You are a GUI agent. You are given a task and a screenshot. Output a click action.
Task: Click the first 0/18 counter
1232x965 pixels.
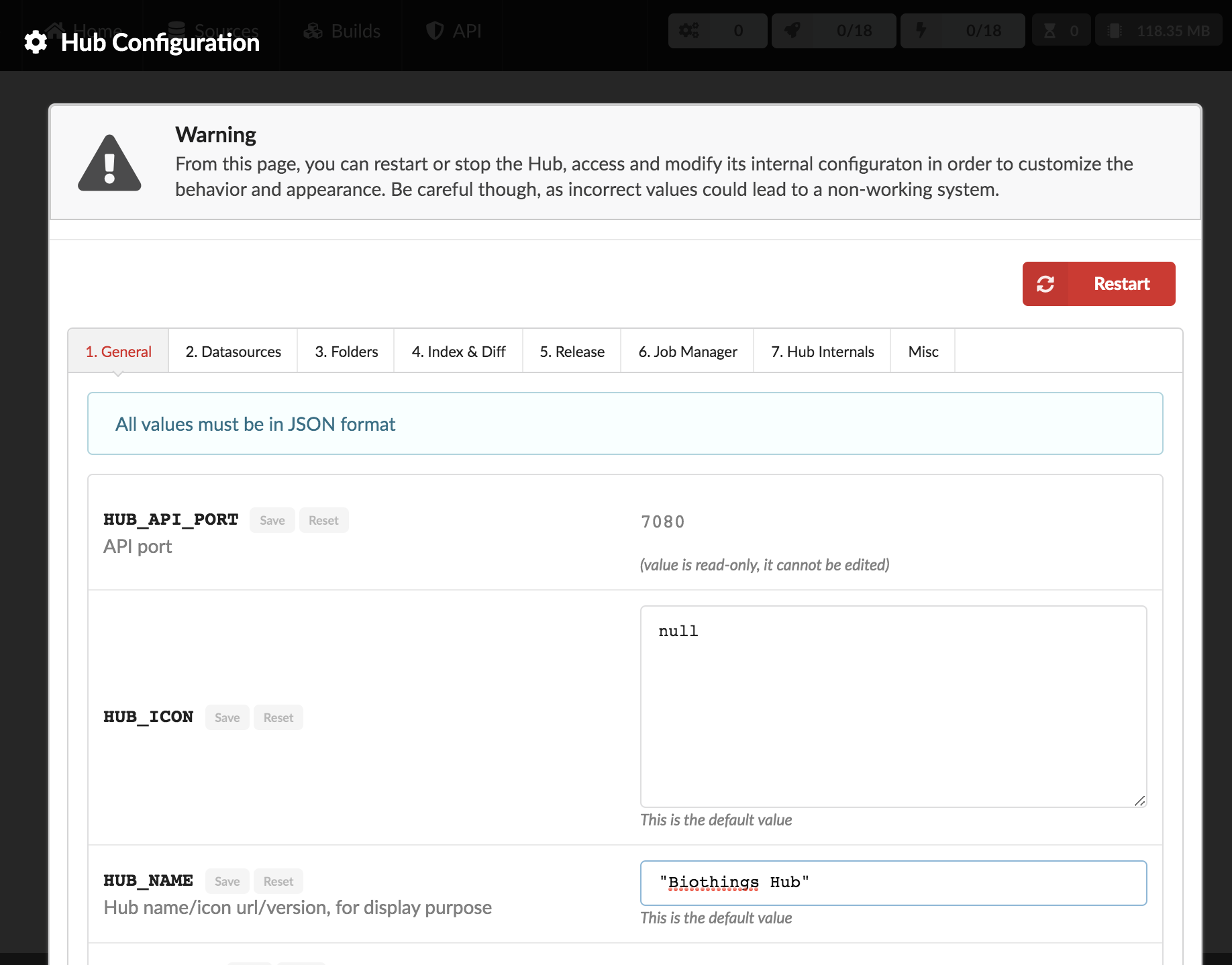(x=834, y=31)
